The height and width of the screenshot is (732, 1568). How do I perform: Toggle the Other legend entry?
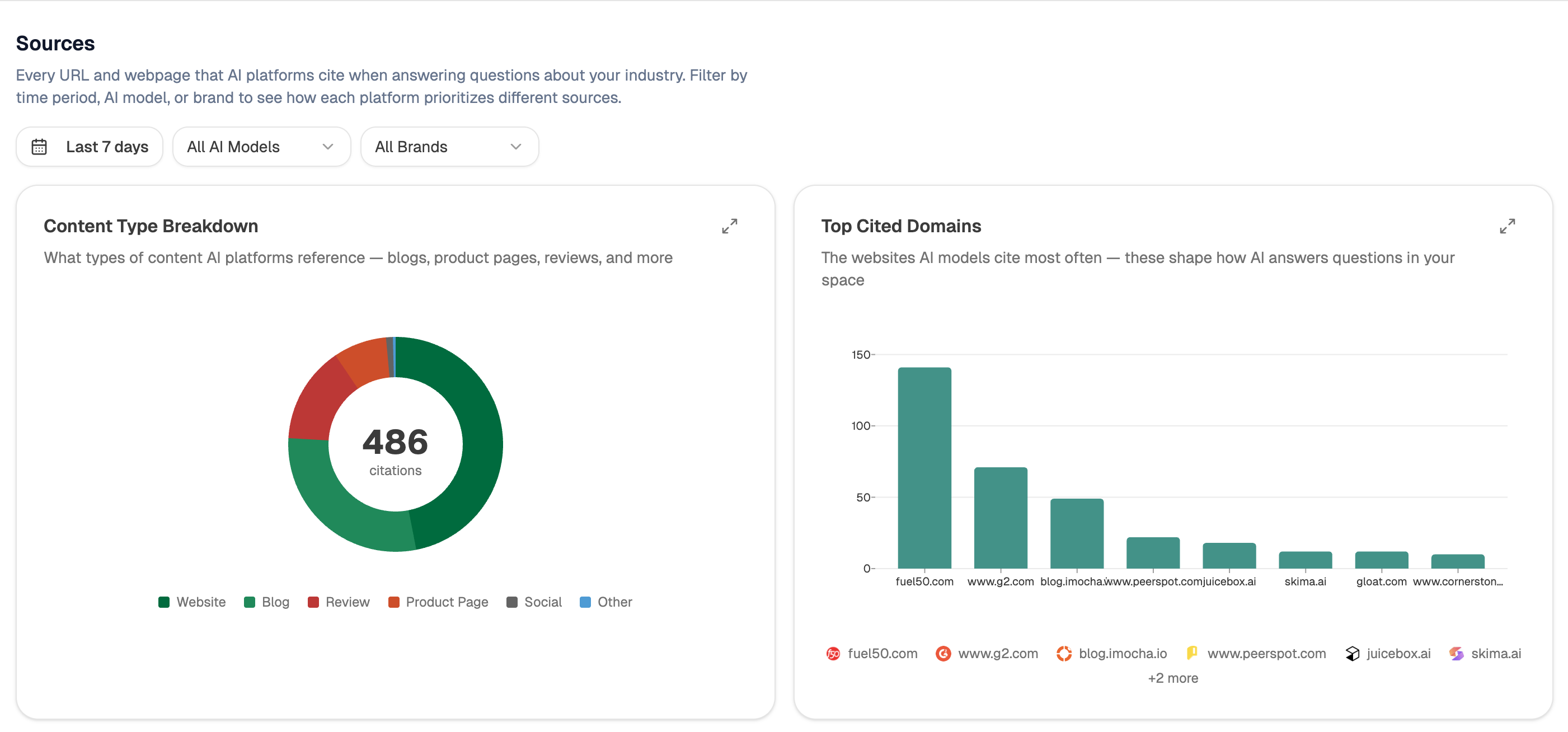pos(605,602)
